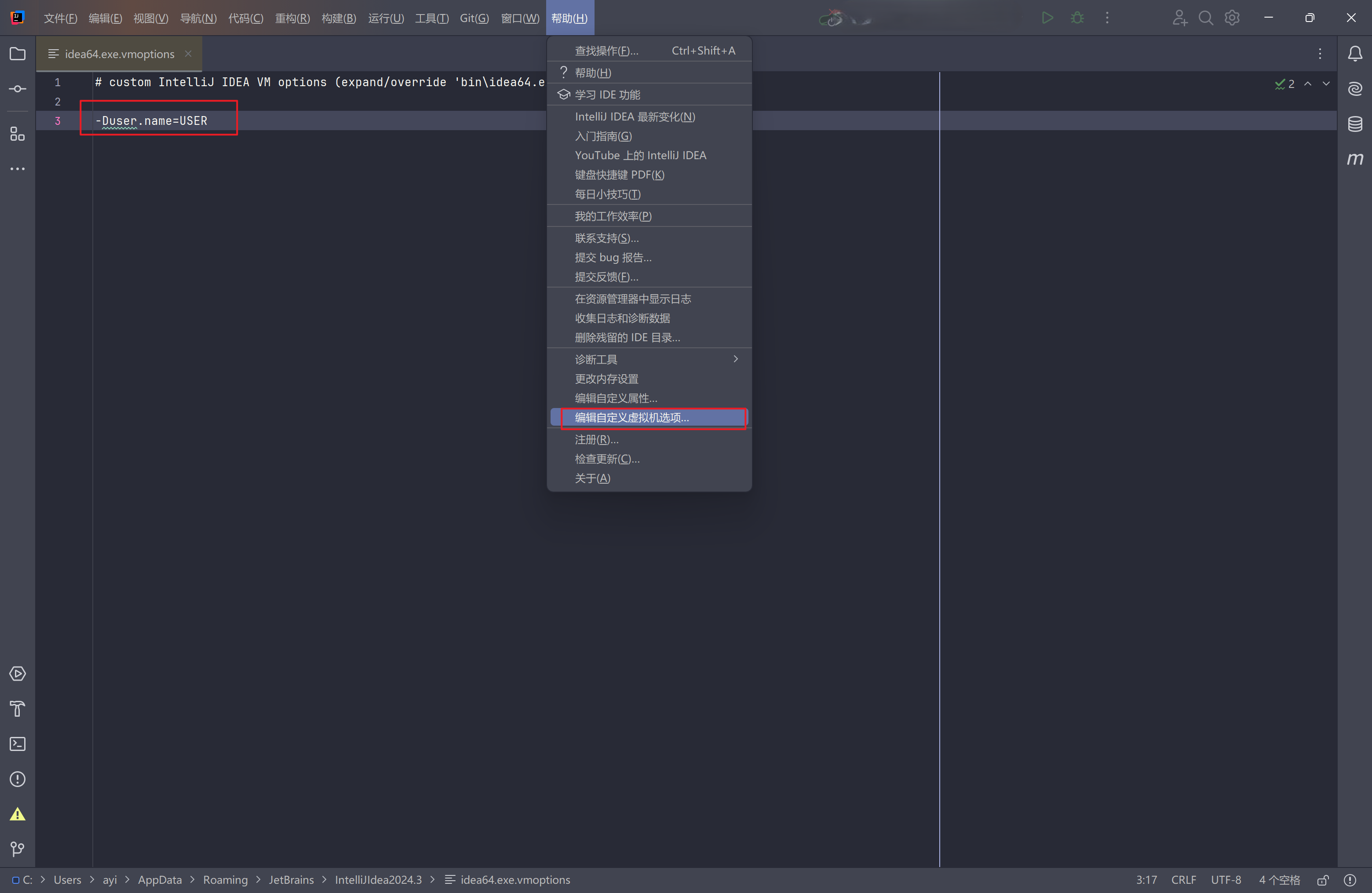Show more tool windows ellipsis

(x=18, y=169)
